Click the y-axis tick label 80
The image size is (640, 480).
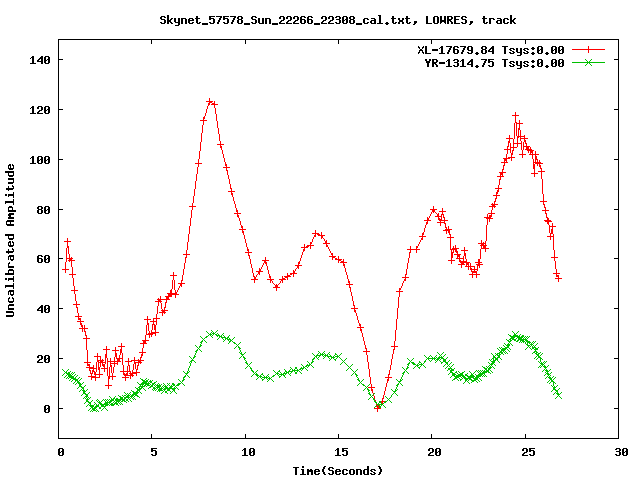(x=44, y=210)
